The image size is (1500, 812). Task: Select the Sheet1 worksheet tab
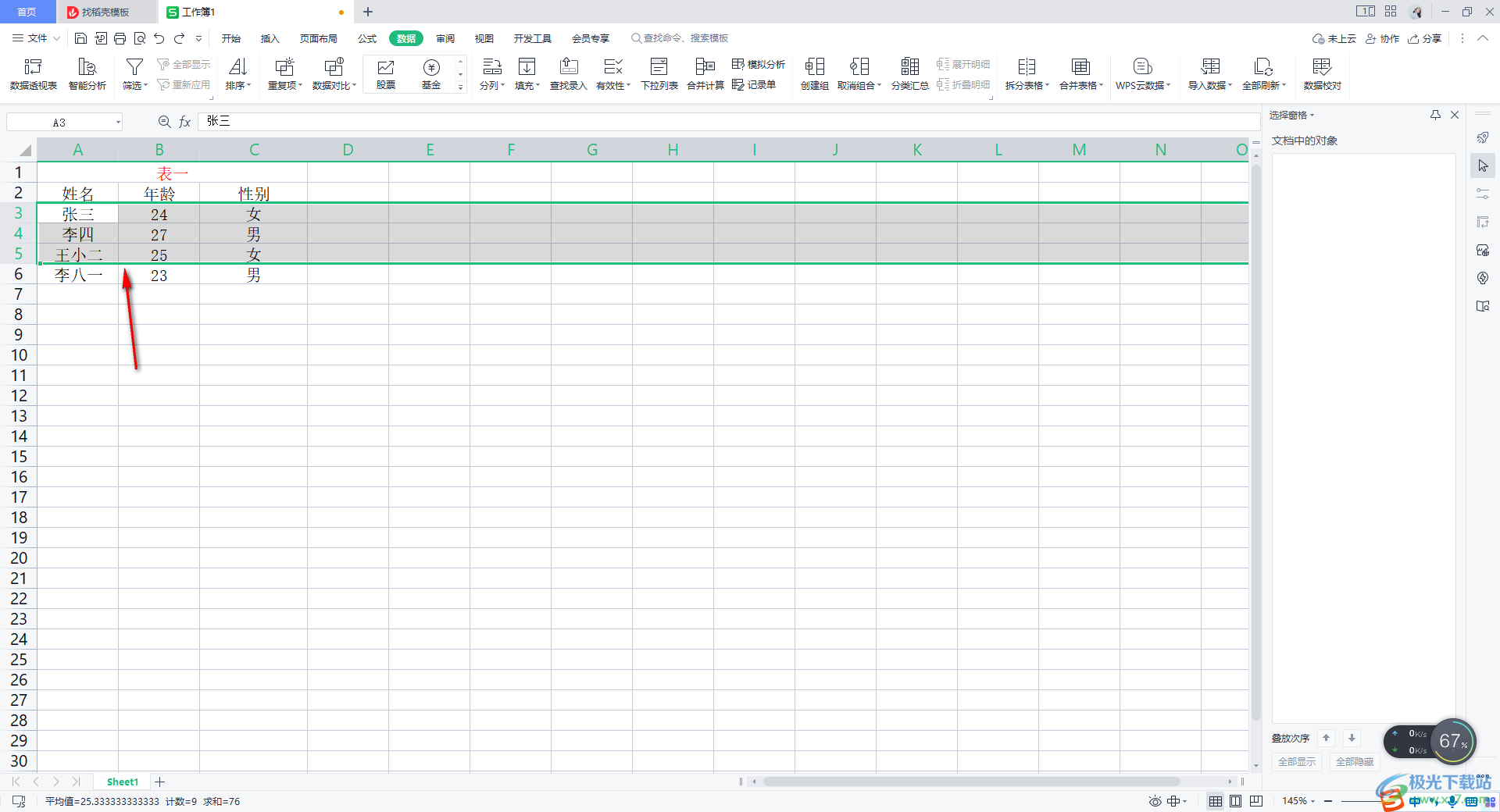[122, 782]
